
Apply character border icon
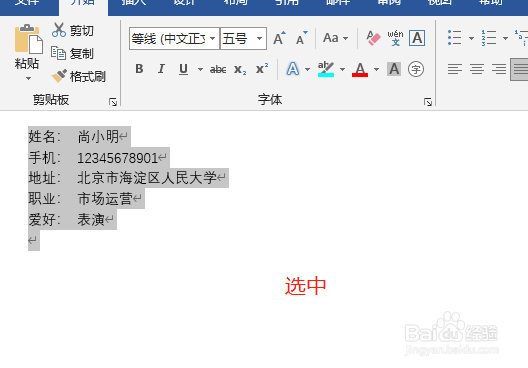pyautogui.click(x=417, y=38)
